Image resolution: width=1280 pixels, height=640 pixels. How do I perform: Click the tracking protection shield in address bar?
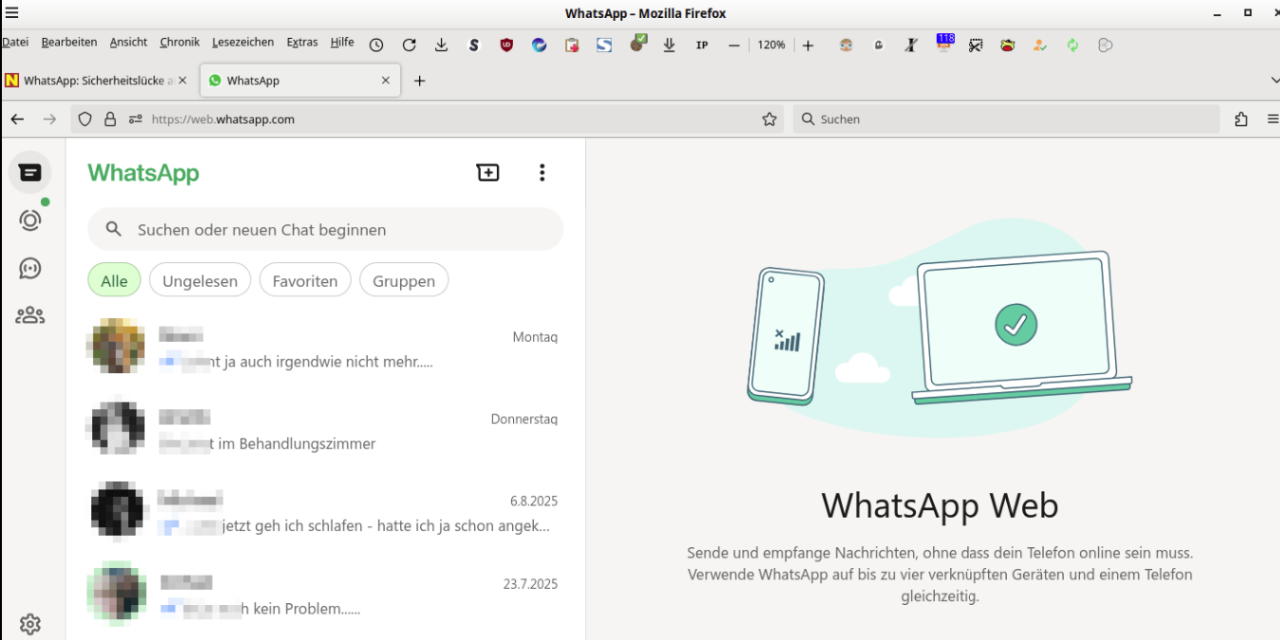pyautogui.click(x=85, y=119)
